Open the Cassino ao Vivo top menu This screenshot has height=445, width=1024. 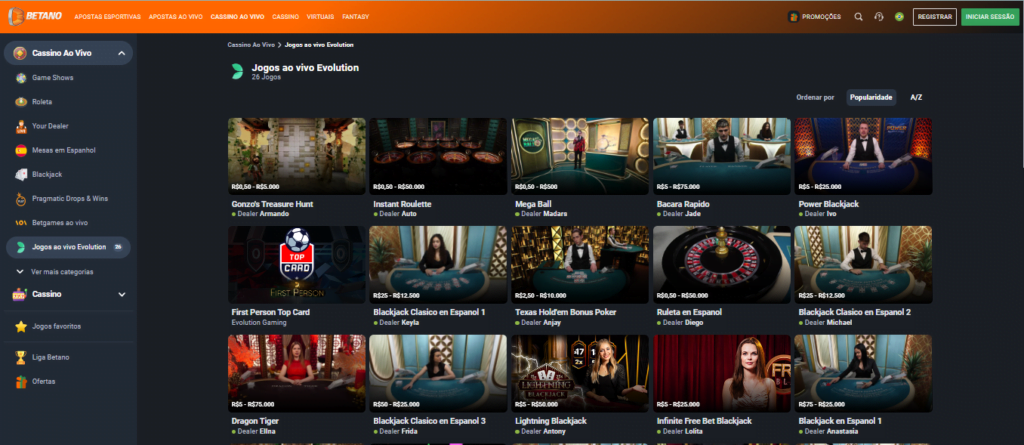(237, 17)
